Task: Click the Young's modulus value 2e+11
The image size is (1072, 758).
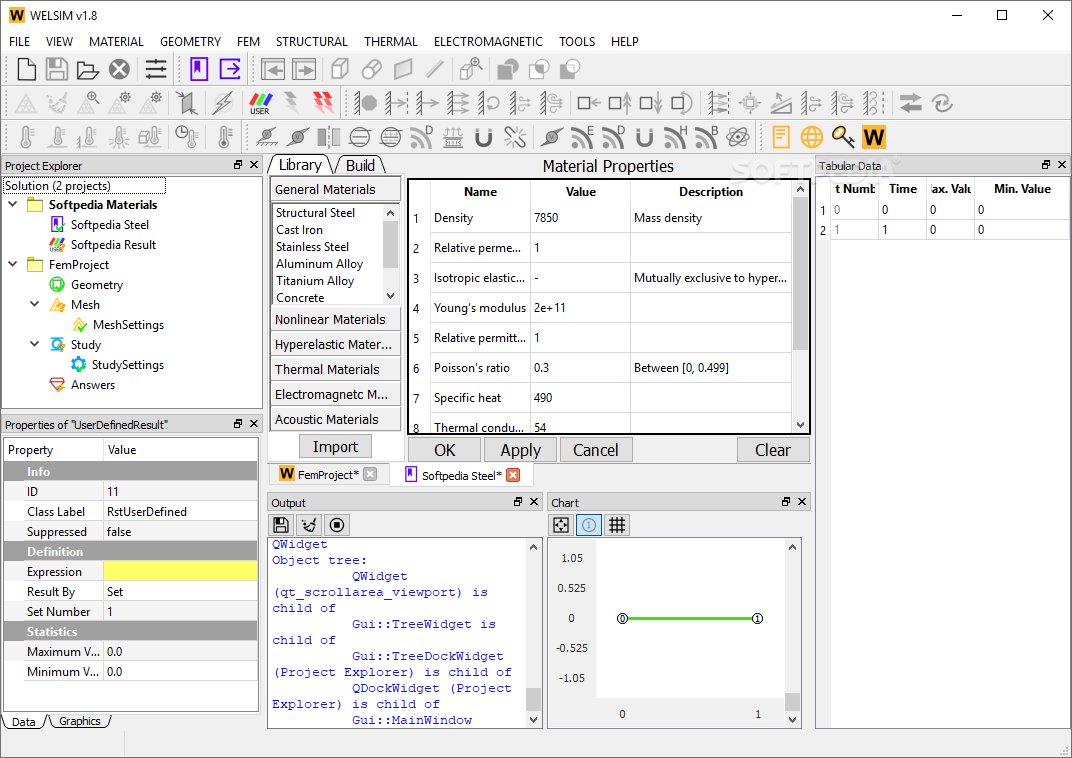Action: (580, 308)
